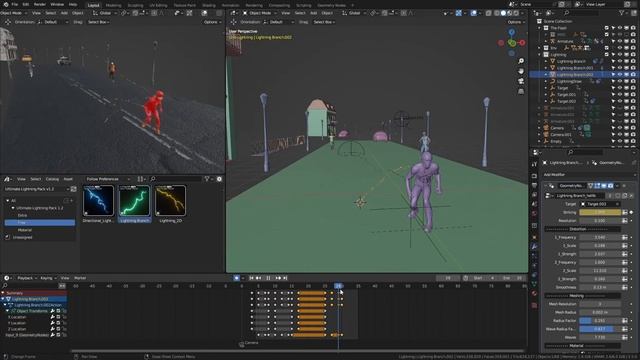The width and height of the screenshot is (640, 360).
Task: Adjust the Wave Radius Factor slider
Action: pos(600,329)
